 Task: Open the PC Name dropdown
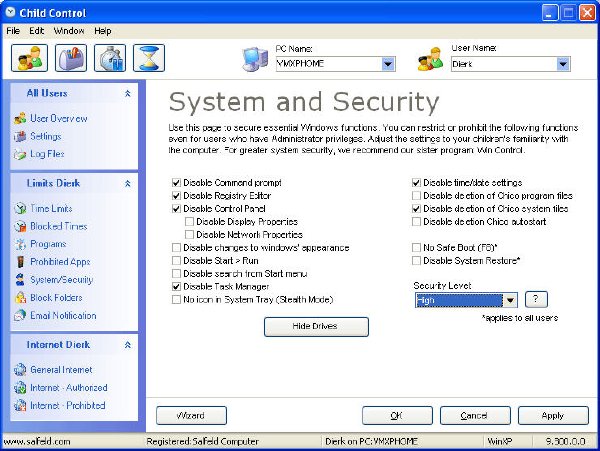(x=388, y=64)
